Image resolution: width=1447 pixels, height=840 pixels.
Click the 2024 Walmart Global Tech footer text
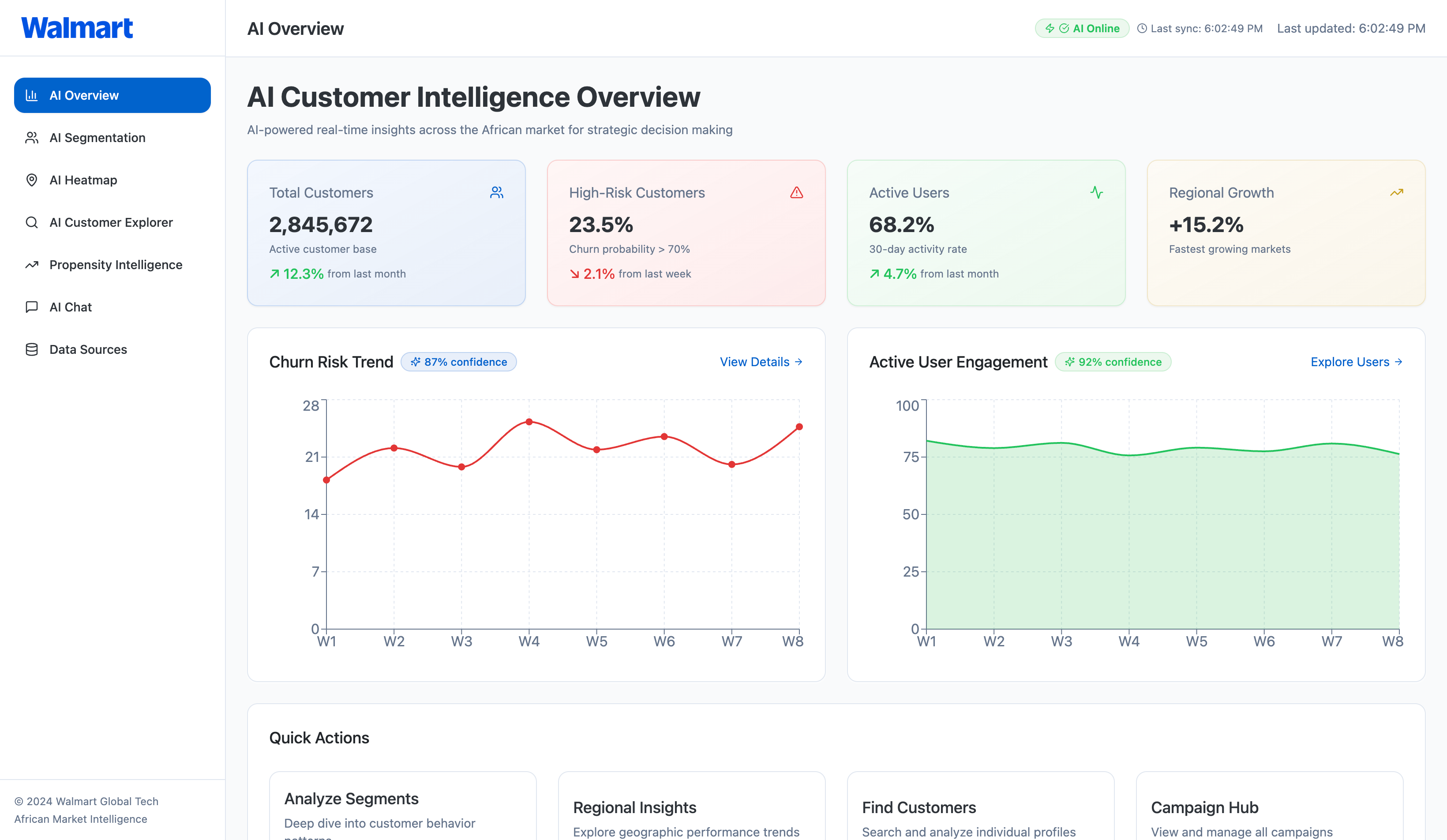click(86, 801)
